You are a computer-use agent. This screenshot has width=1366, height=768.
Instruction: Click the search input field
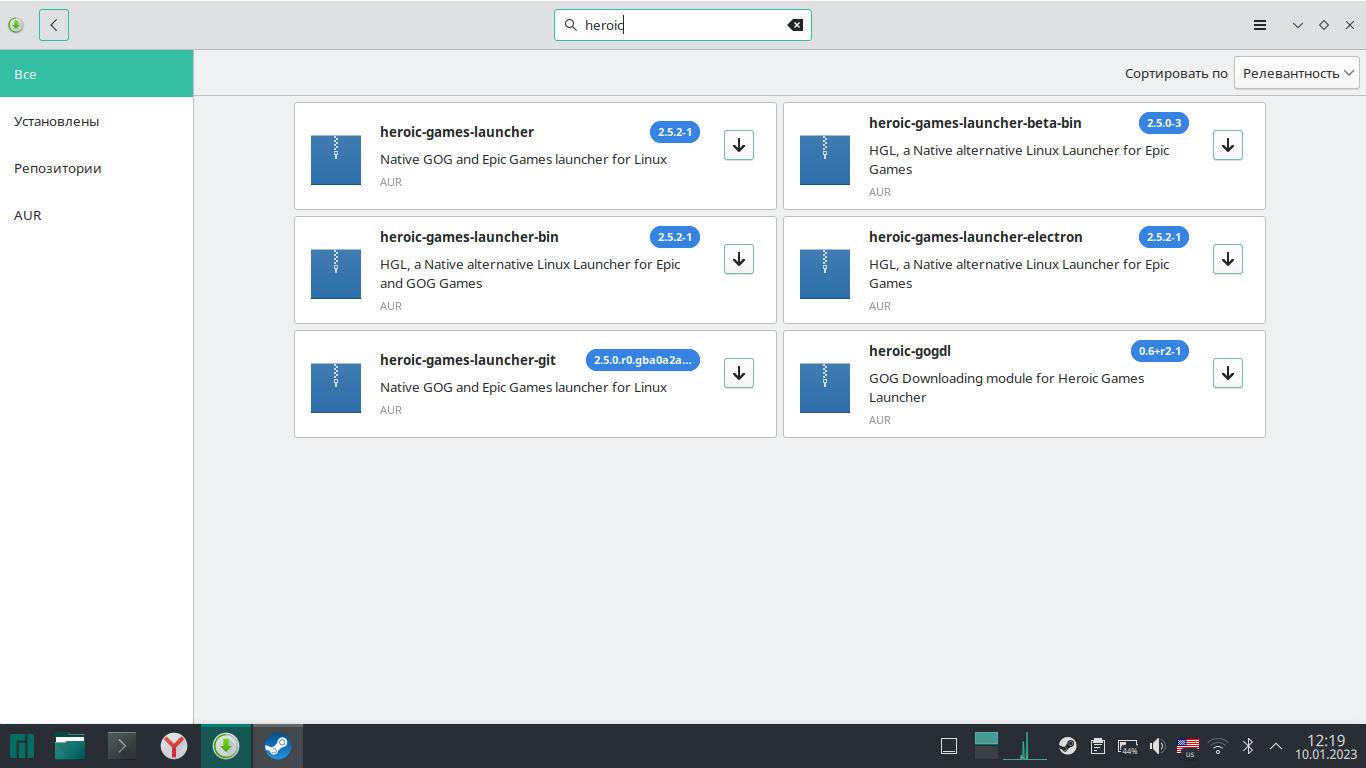tap(683, 25)
